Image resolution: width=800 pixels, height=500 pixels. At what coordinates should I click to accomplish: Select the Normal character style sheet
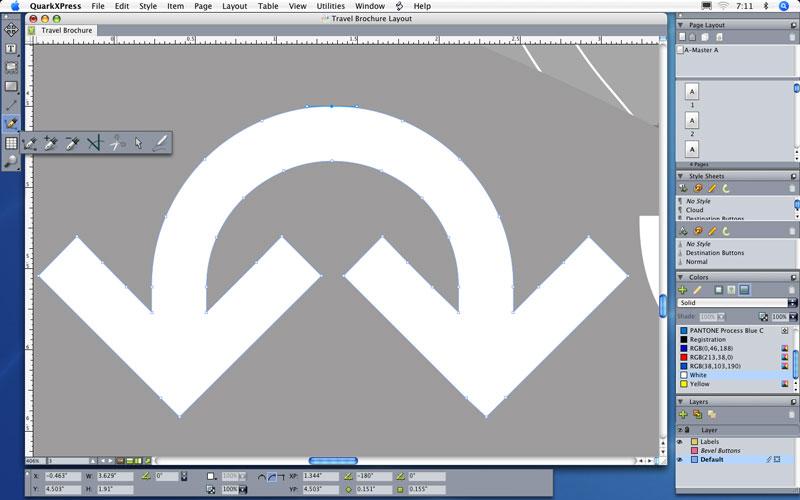tap(696, 261)
